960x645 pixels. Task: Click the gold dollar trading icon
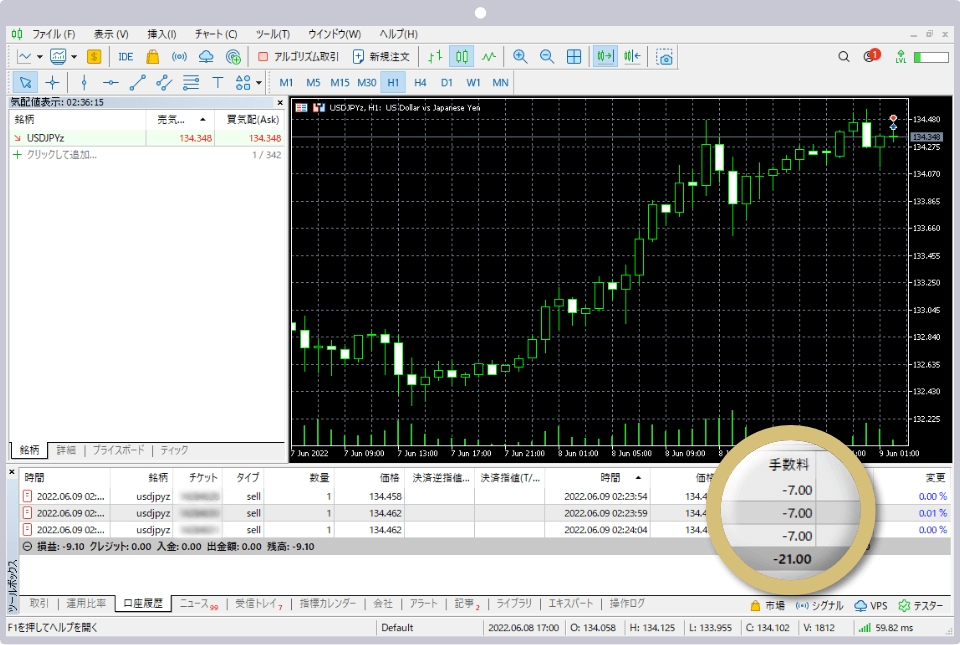[x=94, y=57]
